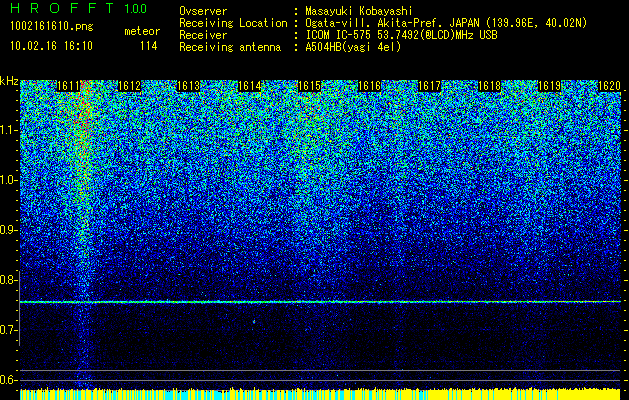The width and height of the screenshot is (629, 400).
Task: Click the yellow signal level bar strip
Action: [320, 394]
